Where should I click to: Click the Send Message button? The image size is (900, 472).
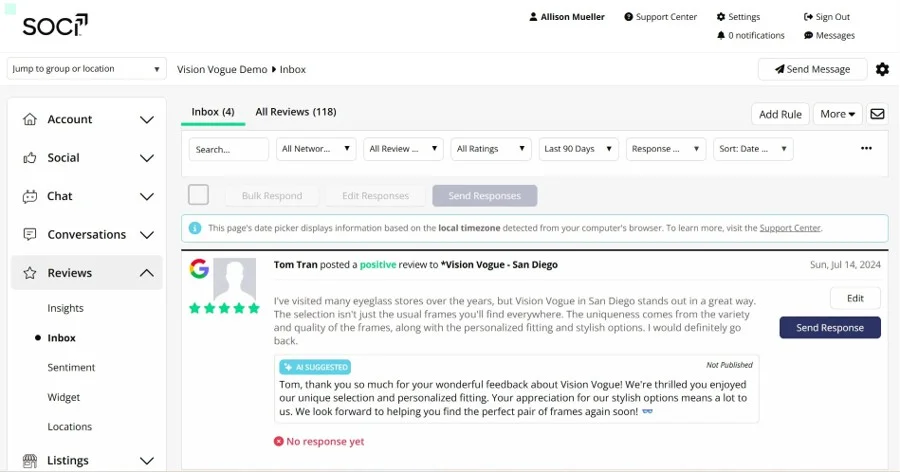point(812,69)
